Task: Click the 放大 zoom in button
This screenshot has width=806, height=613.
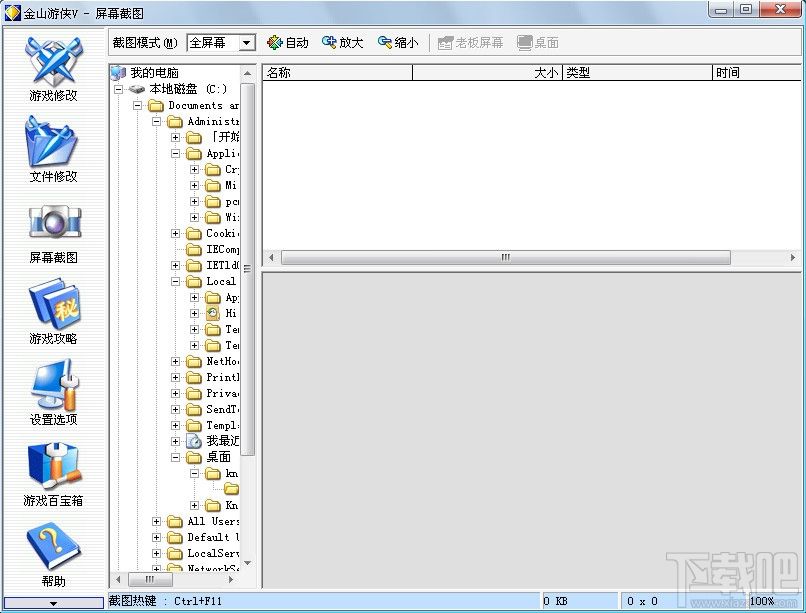Action: tap(342, 43)
